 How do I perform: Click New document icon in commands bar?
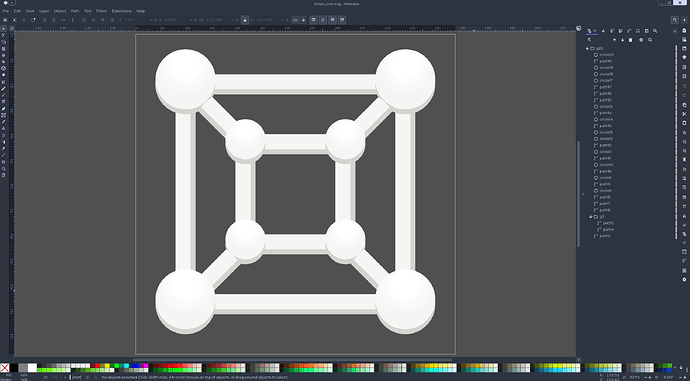point(684,30)
